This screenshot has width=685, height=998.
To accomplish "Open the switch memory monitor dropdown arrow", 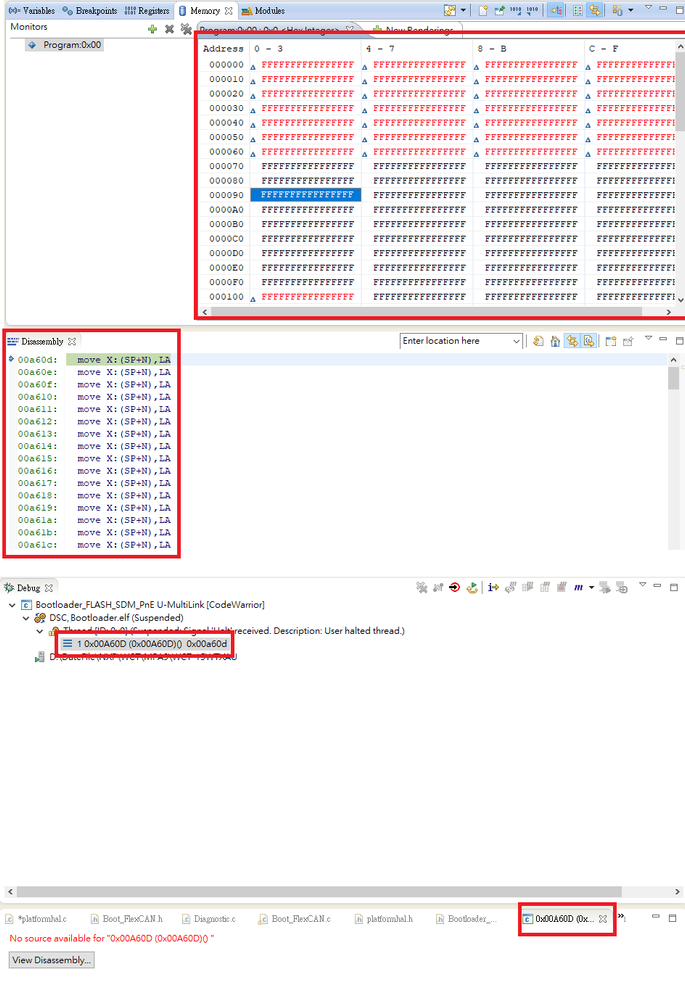I will 630,10.
